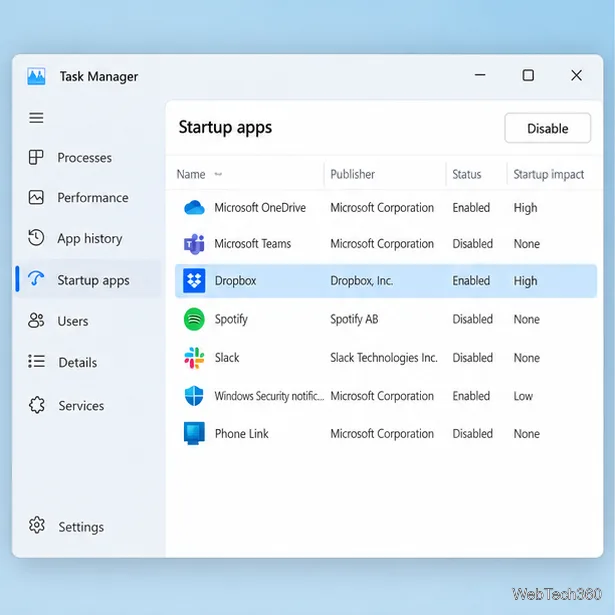Click the Spotify green icon
Screen dimensions: 615x615
click(194, 319)
